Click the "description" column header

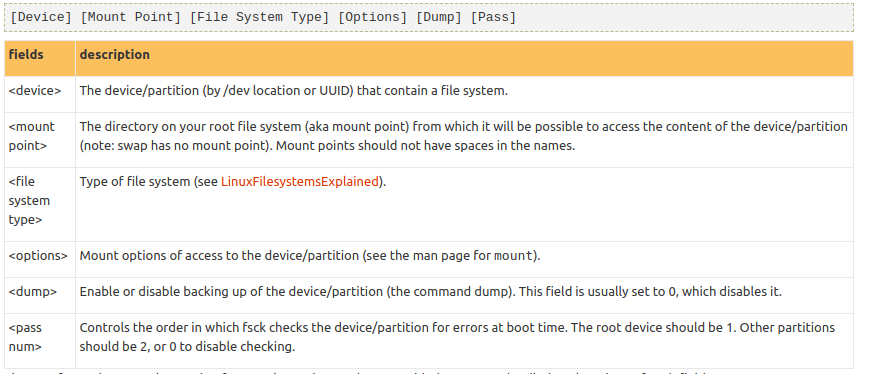point(114,55)
